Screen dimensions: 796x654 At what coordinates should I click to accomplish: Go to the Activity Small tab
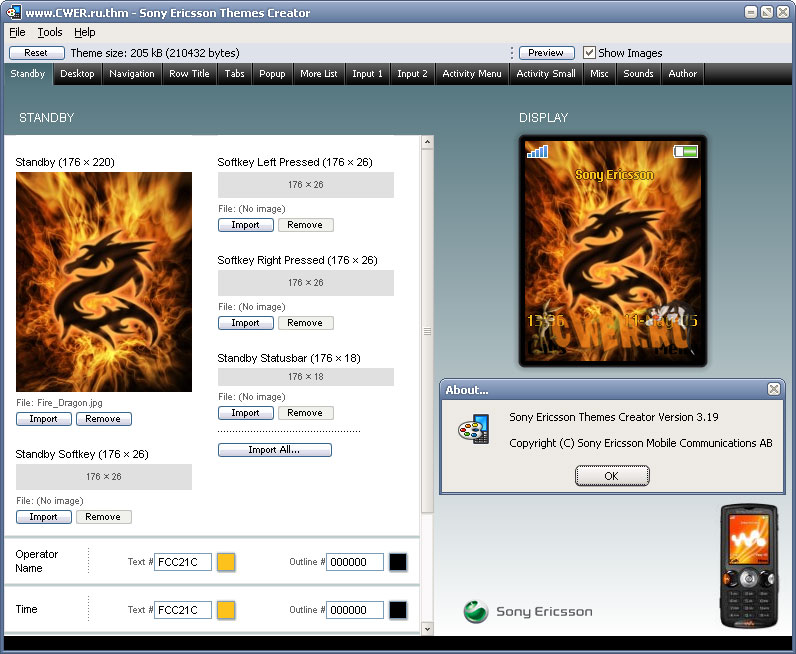546,74
